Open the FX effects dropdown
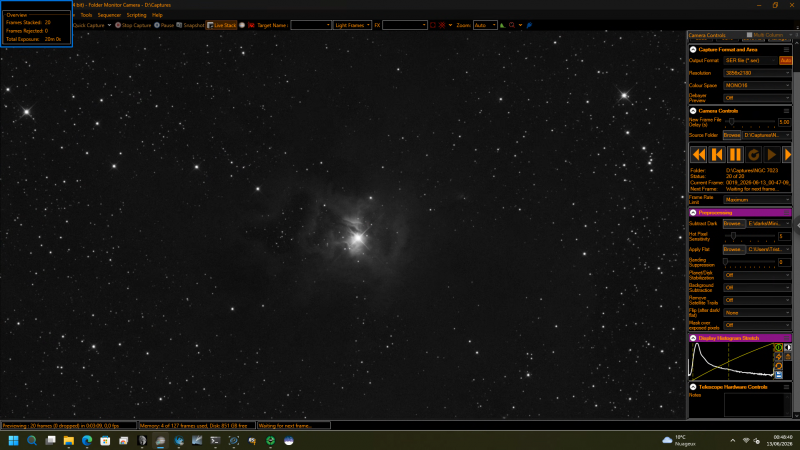 point(405,25)
